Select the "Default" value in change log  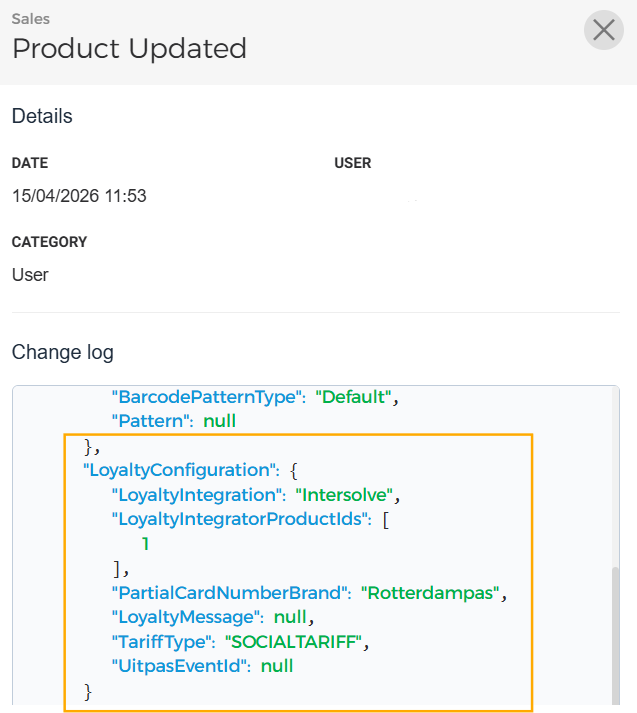pos(352,397)
